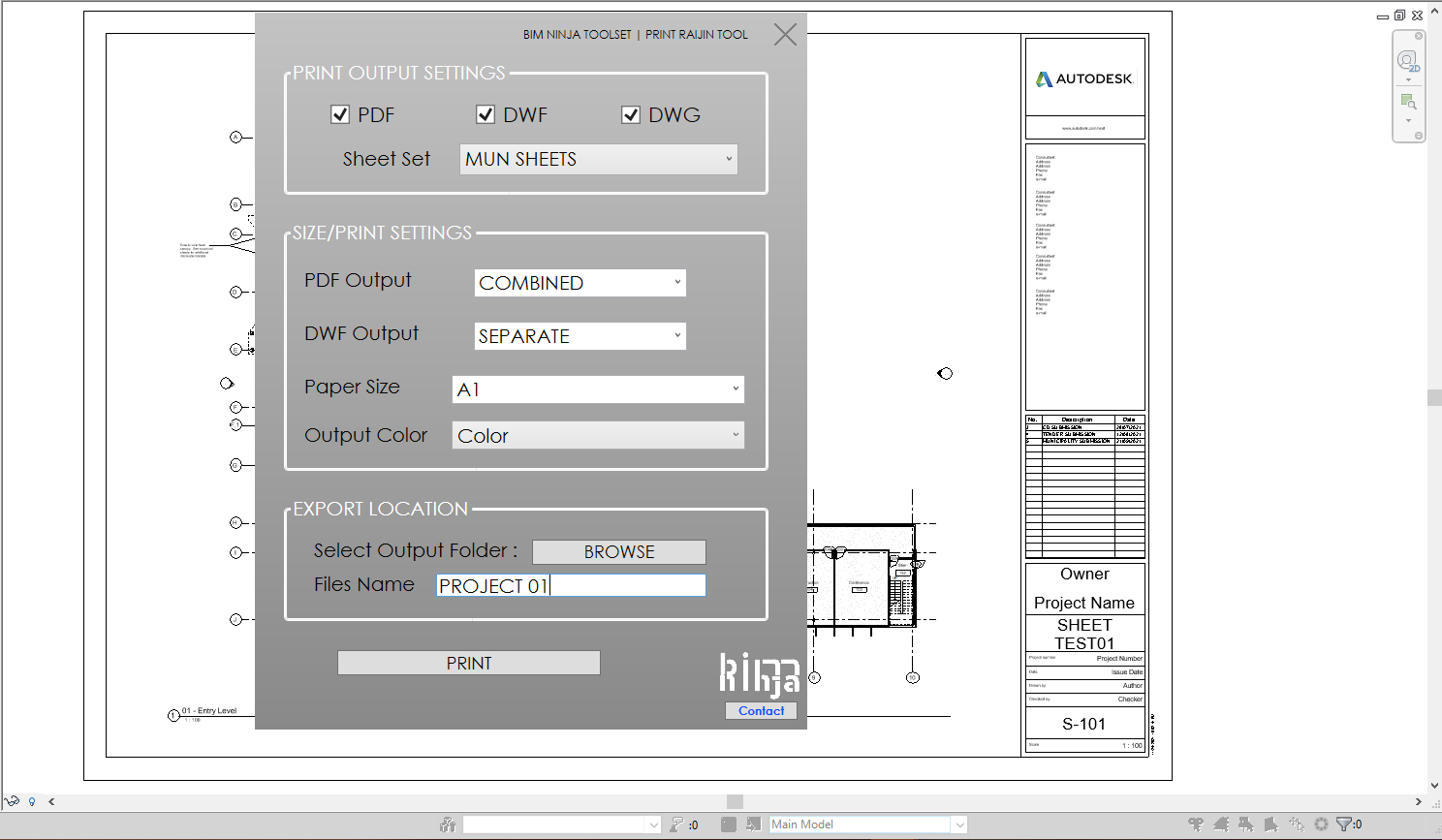This screenshot has height=840, width=1442.
Task: Toggle the DWG export checkbox
Action: 631,114
